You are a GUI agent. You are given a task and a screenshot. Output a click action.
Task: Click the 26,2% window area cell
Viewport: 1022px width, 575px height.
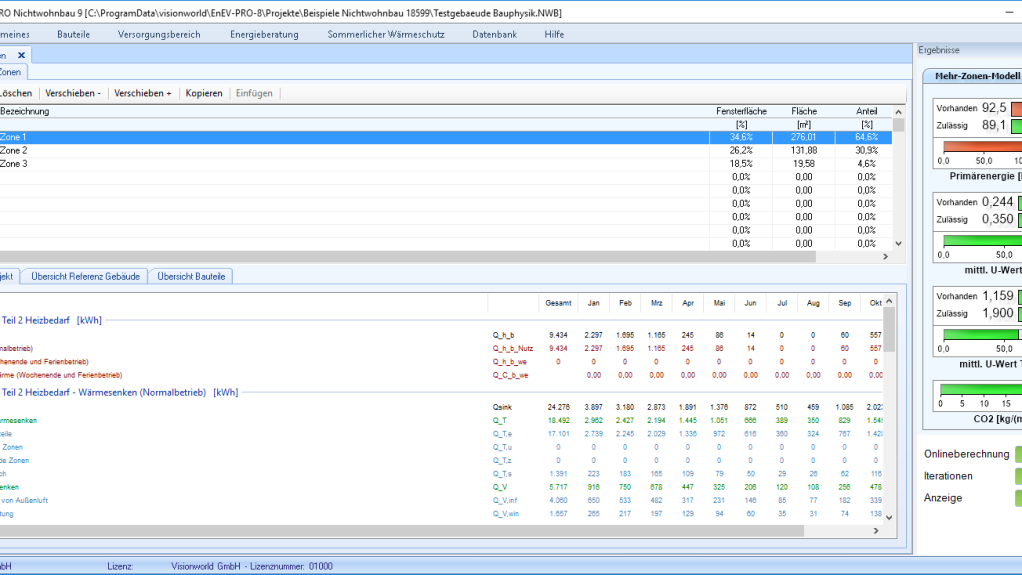point(741,151)
